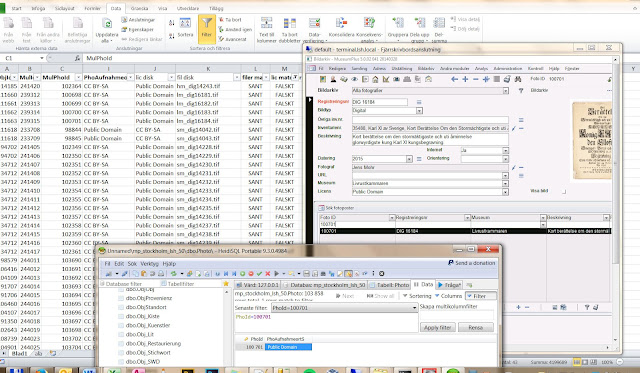Click Anslutningar in Excel ribbon

(x=138, y=20)
